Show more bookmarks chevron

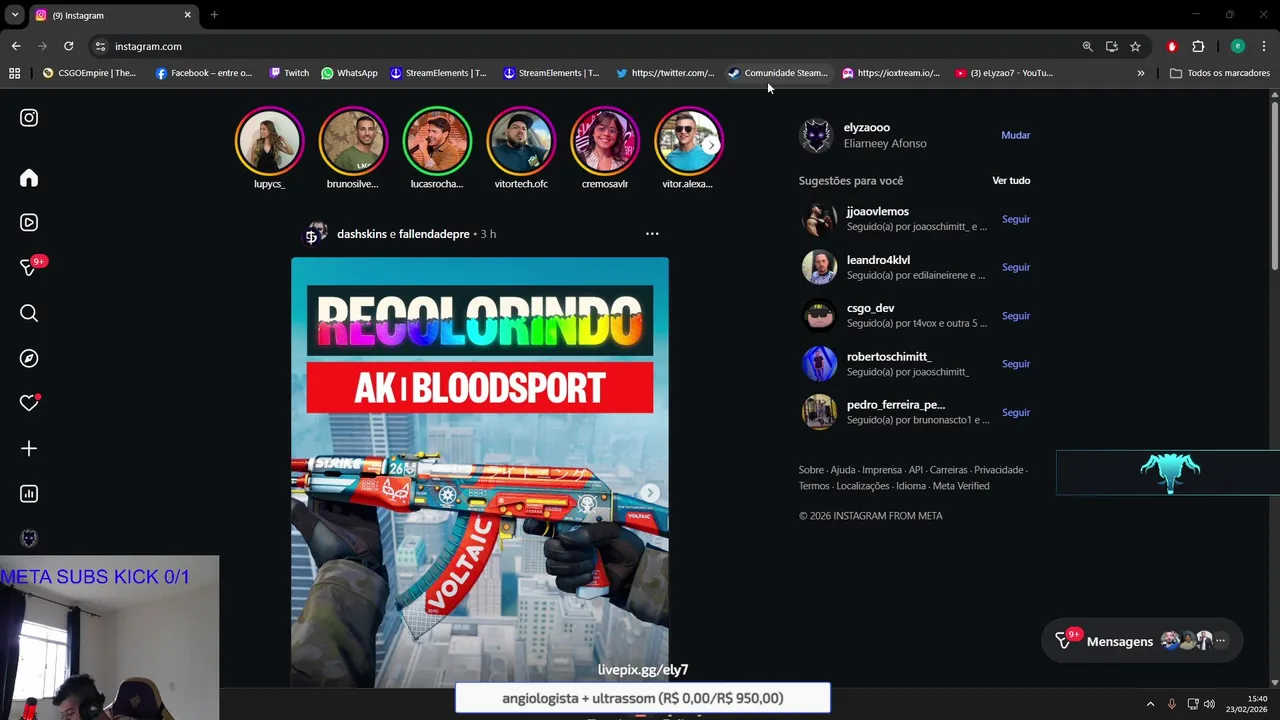point(1140,73)
